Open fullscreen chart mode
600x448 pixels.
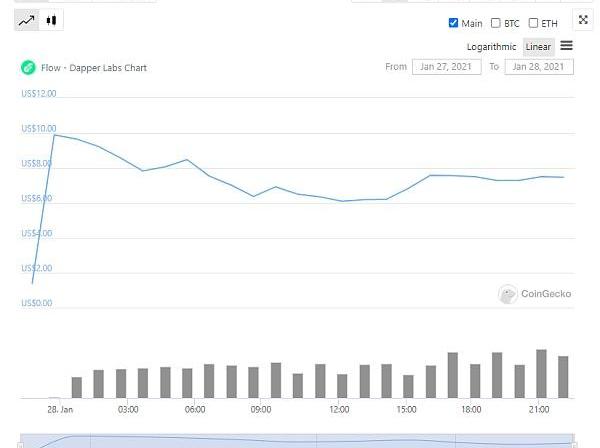coord(583,20)
